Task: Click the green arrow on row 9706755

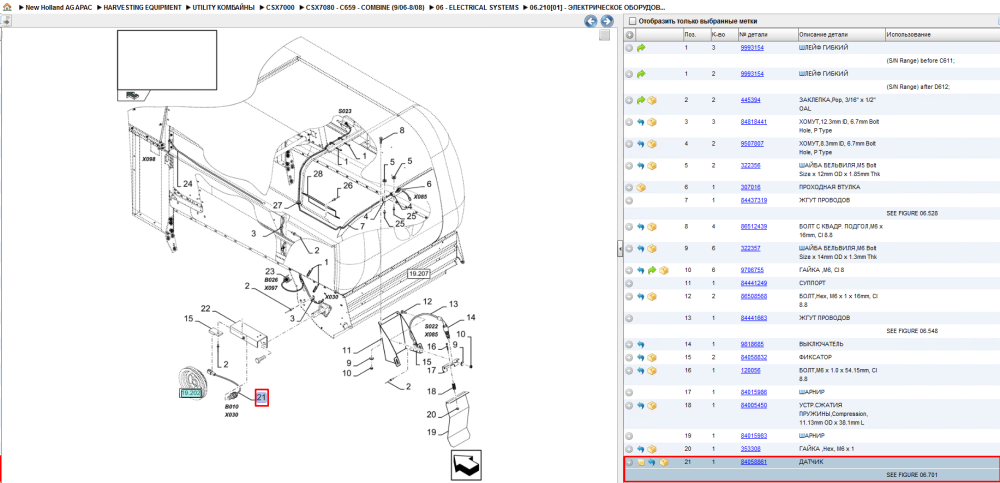Action: point(652,271)
